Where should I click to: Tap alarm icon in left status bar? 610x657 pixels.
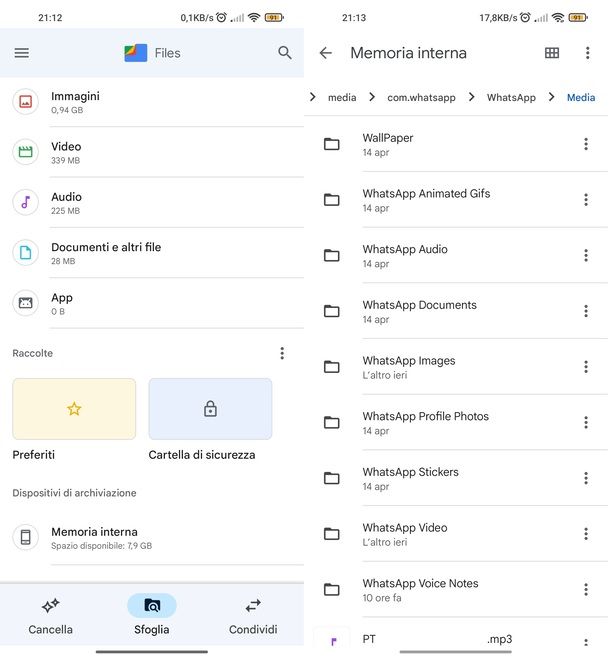[222, 17]
